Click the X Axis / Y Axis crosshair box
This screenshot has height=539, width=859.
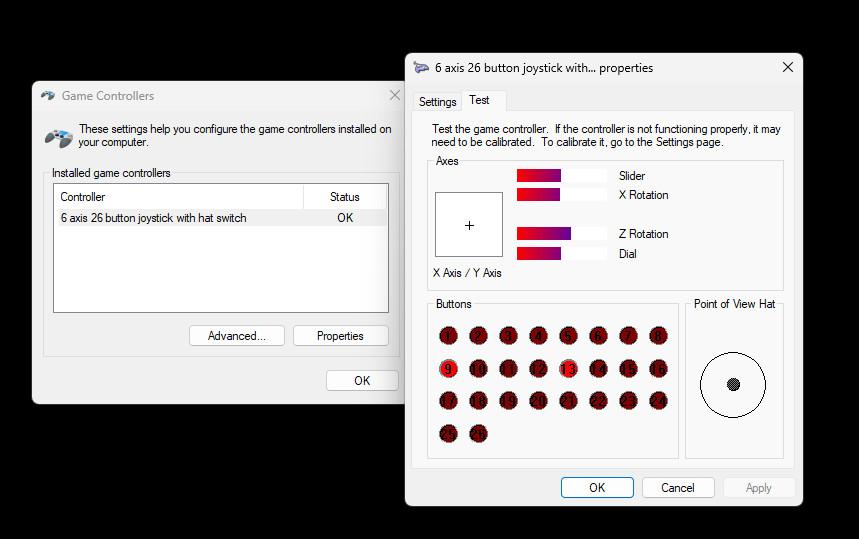[469, 225]
